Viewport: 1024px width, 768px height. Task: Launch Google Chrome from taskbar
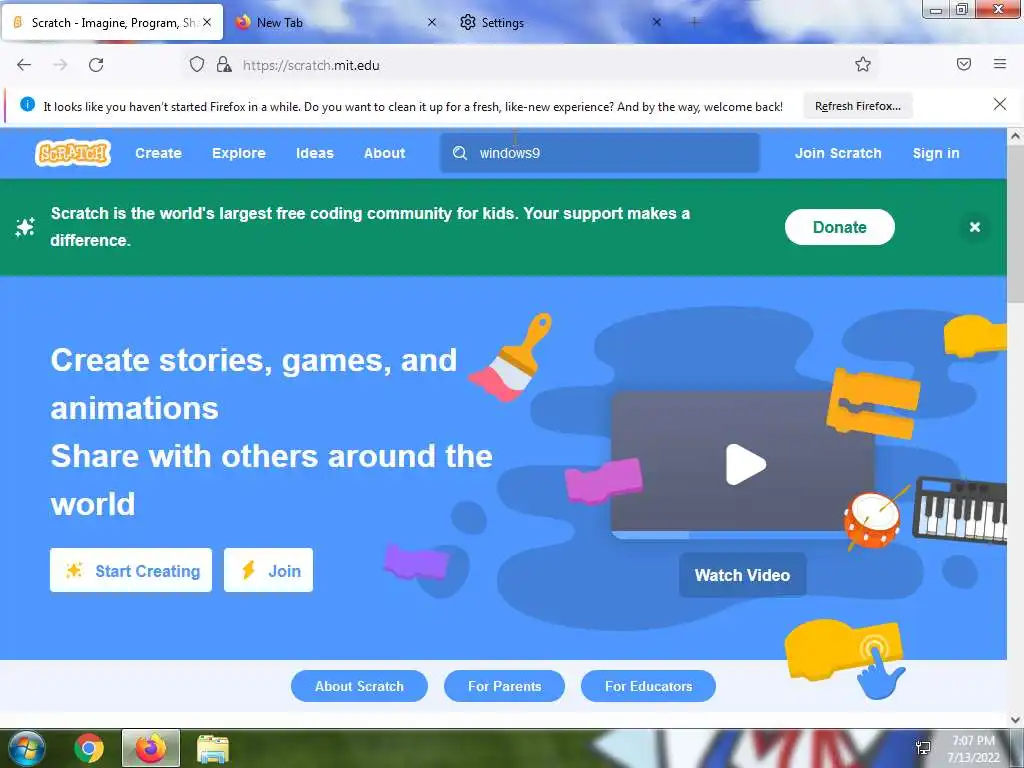click(x=89, y=748)
